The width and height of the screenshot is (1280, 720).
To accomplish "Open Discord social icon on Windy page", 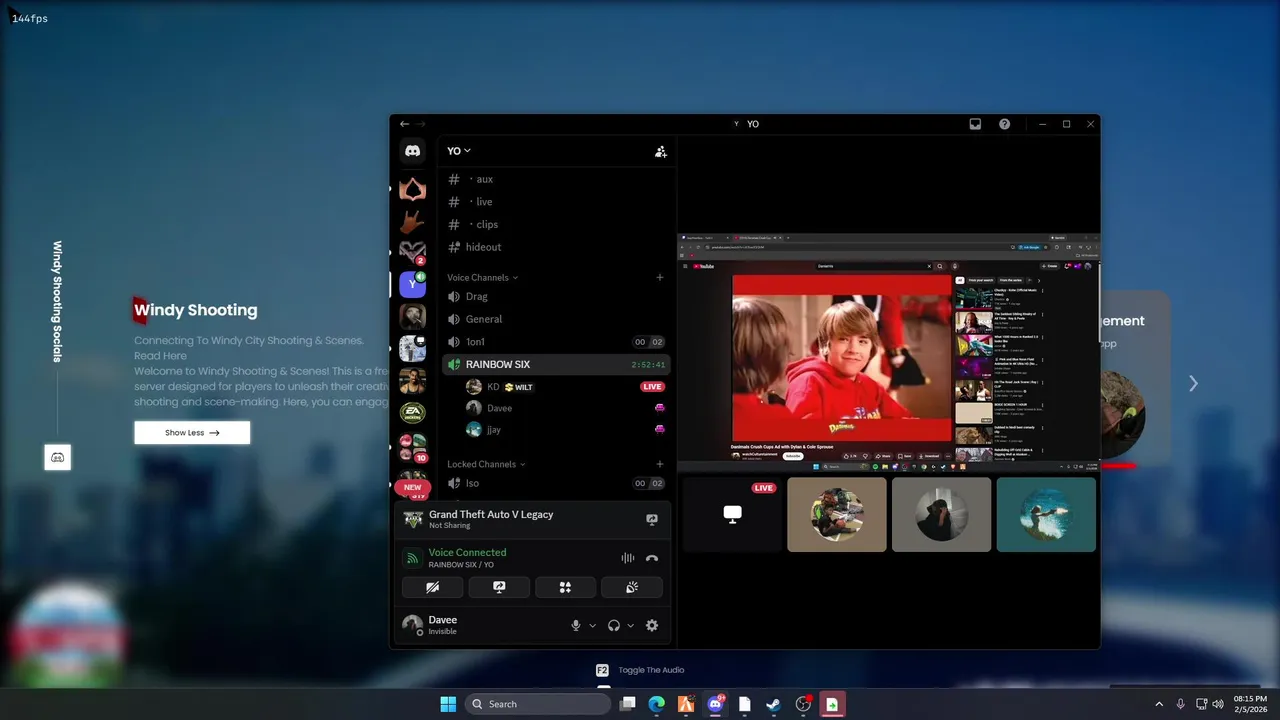I will point(58,457).
